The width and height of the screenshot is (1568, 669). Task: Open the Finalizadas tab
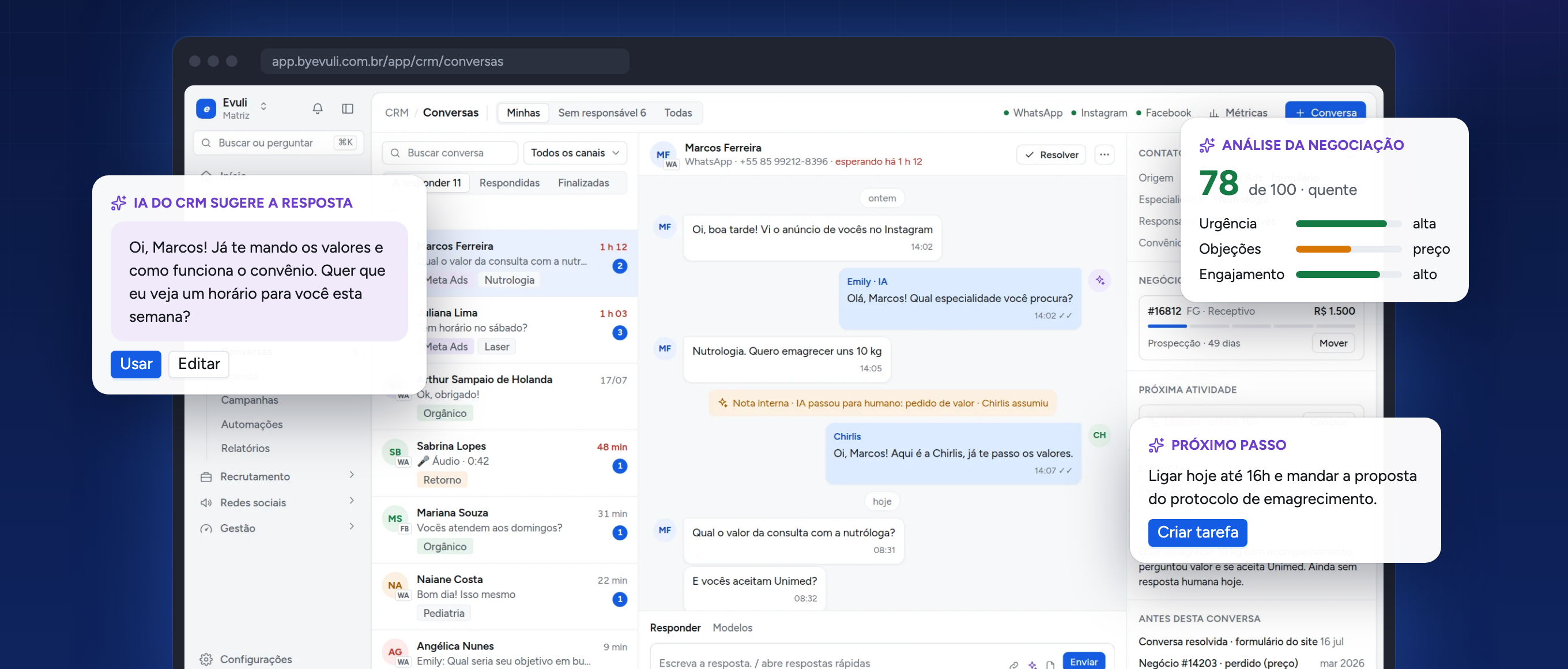[583, 183]
